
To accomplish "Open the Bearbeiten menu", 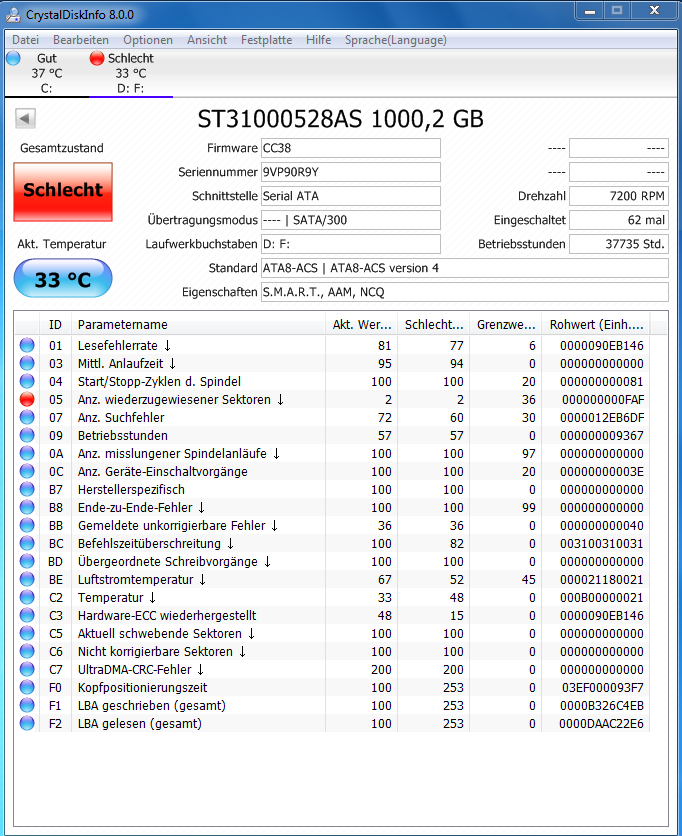I will (x=81, y=40).
